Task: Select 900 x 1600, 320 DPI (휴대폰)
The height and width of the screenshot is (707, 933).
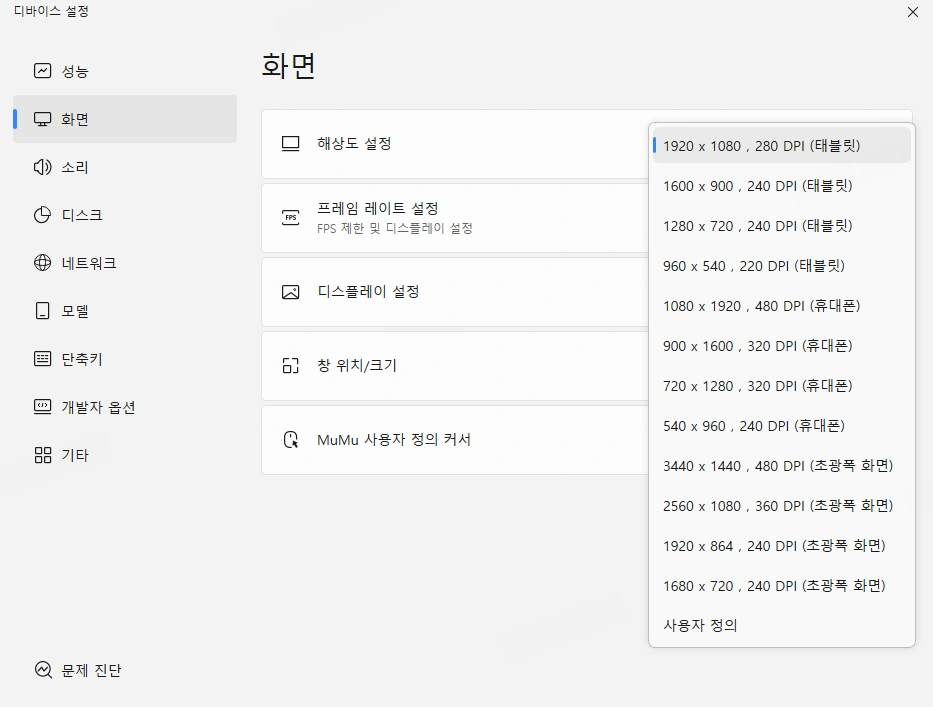Action: (782, 346)
